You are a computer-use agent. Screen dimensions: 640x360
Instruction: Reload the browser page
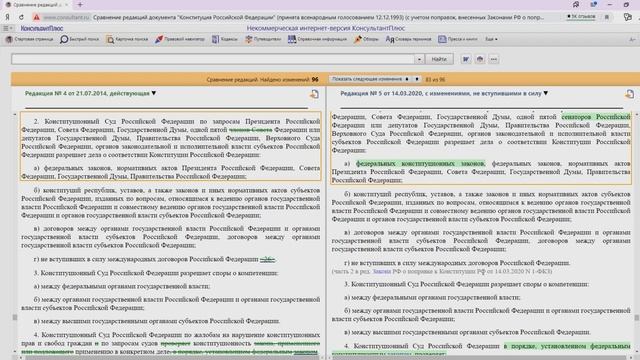click(21, 17)
